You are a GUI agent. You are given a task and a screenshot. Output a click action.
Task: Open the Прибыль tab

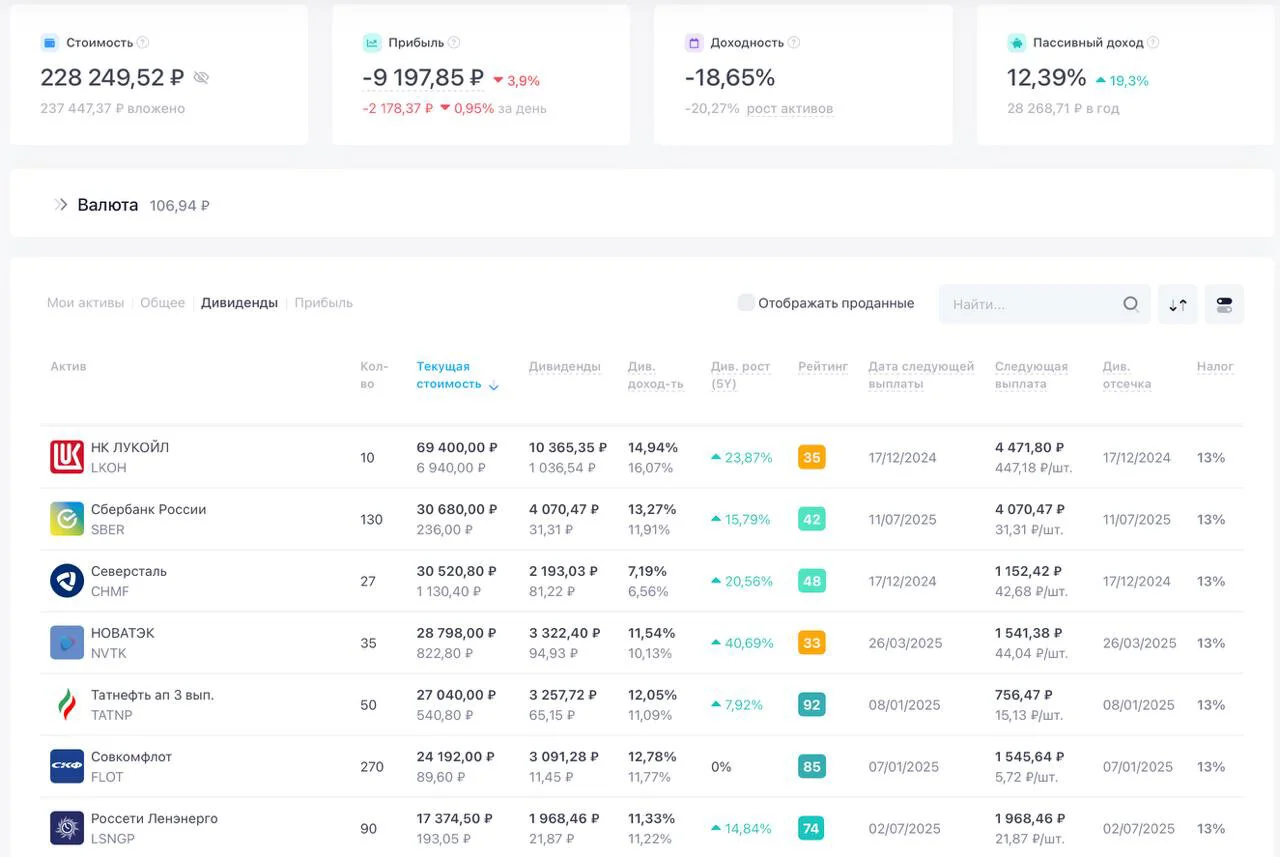pos(323,303)
